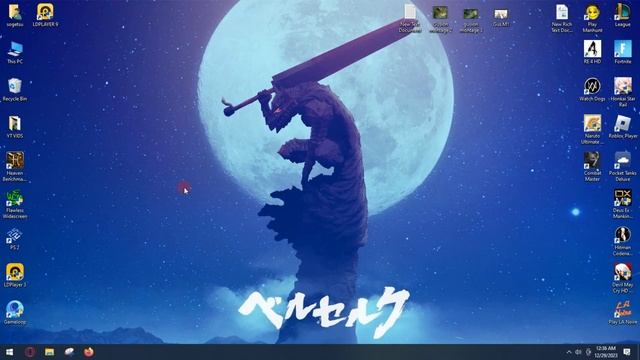The width and height of the screenshot is (640, 360).
Task: Select the LDPlayer 3 shortcut
Action: coord(15,275)
